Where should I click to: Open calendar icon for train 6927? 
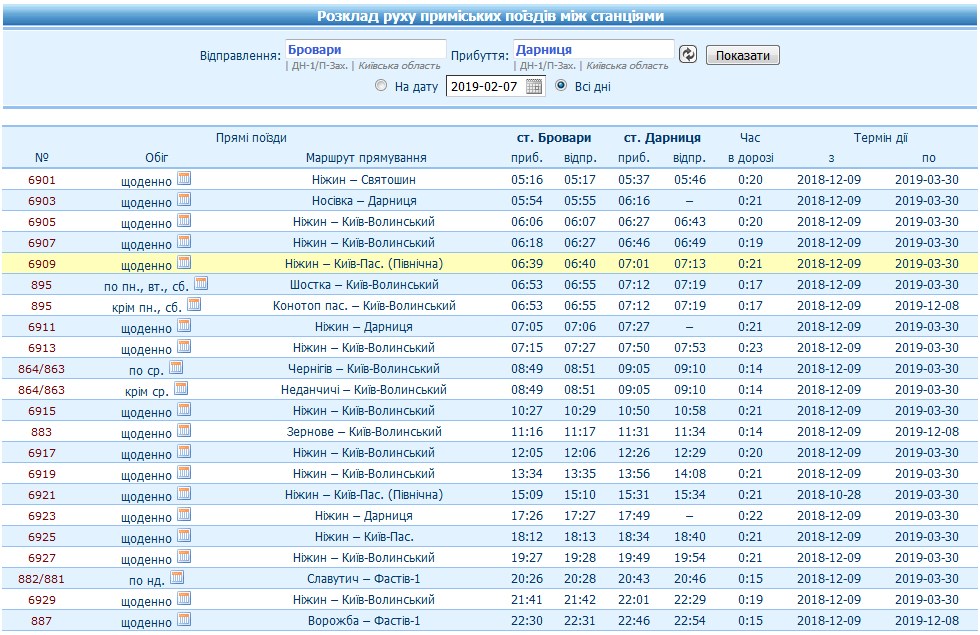click(x=184, y=556)
